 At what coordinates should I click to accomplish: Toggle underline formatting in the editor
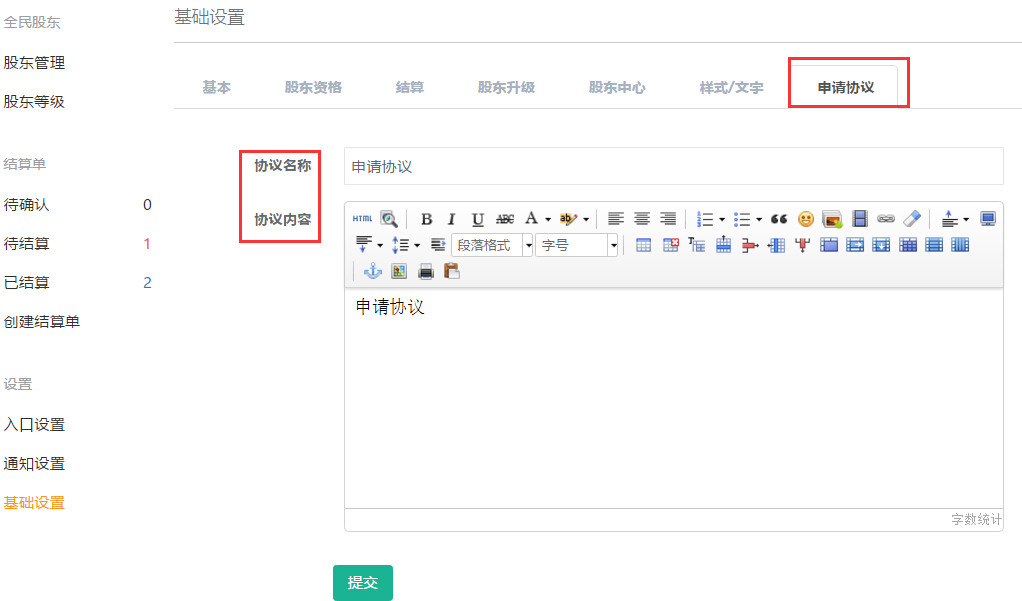(477, 219)
